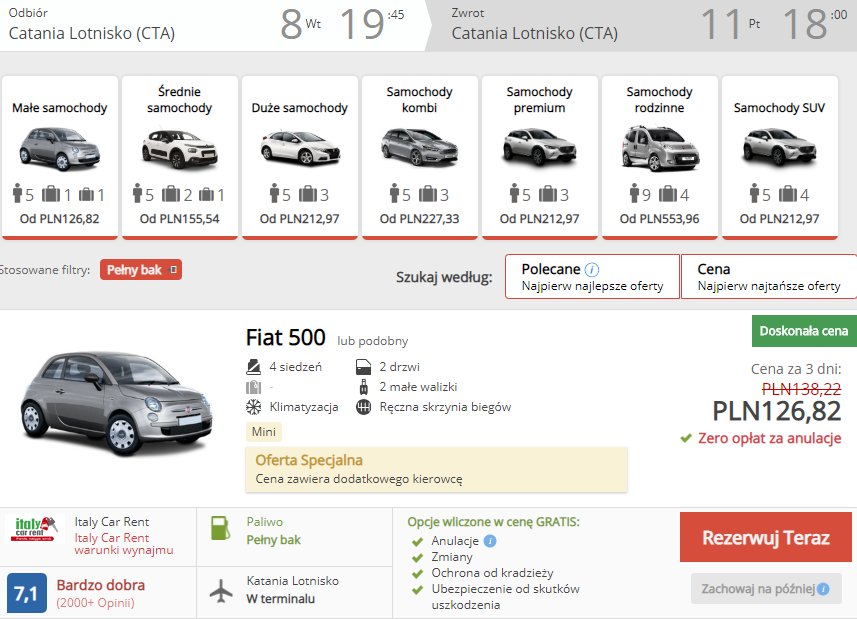Click the return time 18:00
Screen dimensions: 857x619
click(815, 24)
